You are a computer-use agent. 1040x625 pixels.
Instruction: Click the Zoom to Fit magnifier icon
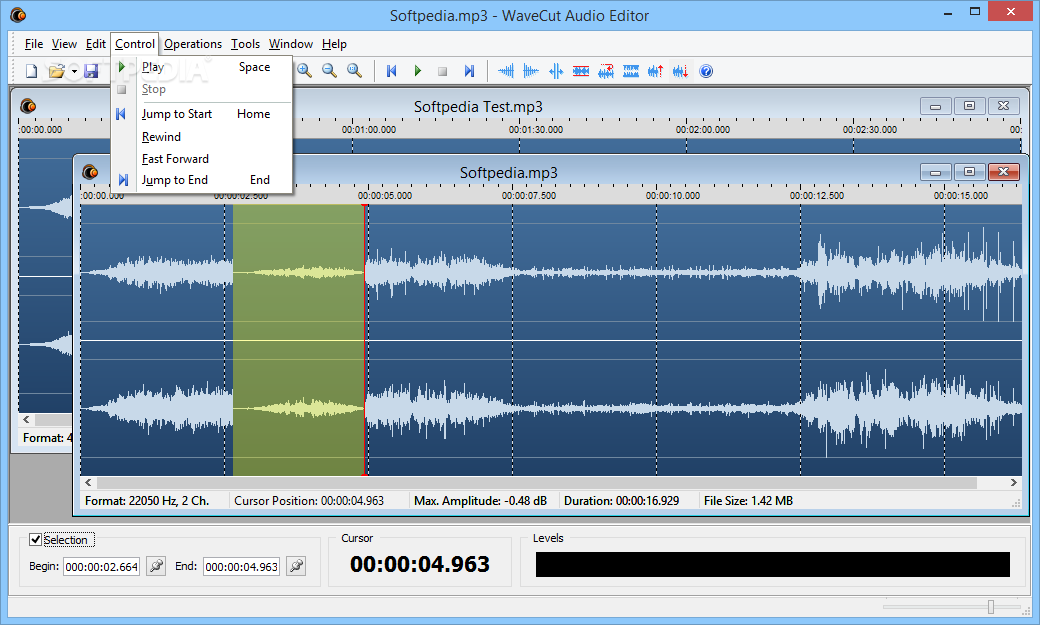(x=355, y=71)
